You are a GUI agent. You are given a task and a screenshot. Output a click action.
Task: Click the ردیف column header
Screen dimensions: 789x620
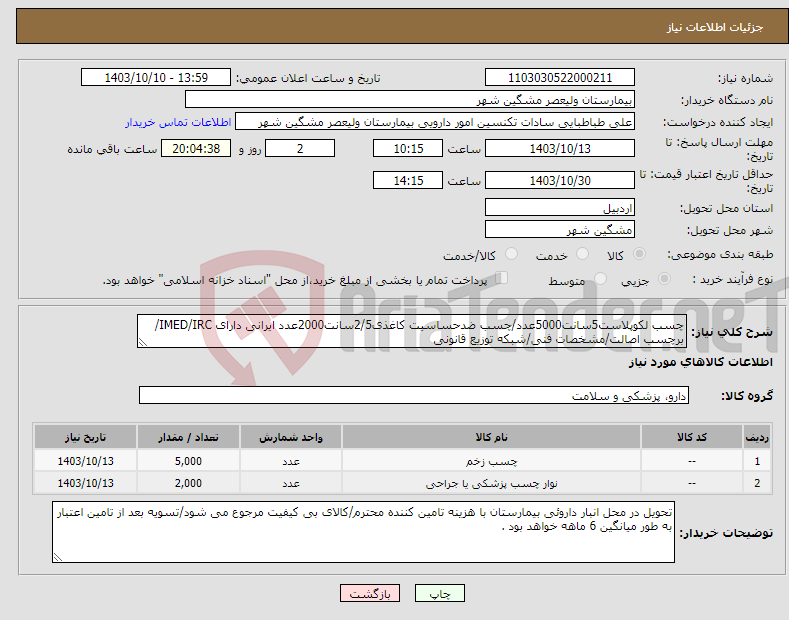pyautogui.click(x=757, y=437)
